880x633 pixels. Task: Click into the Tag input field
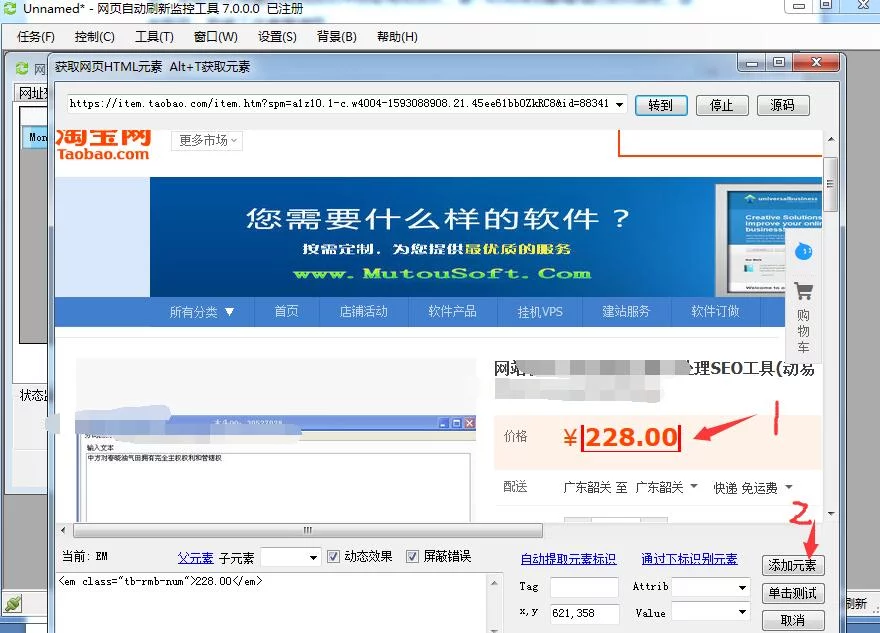click(x=584, y=587)
